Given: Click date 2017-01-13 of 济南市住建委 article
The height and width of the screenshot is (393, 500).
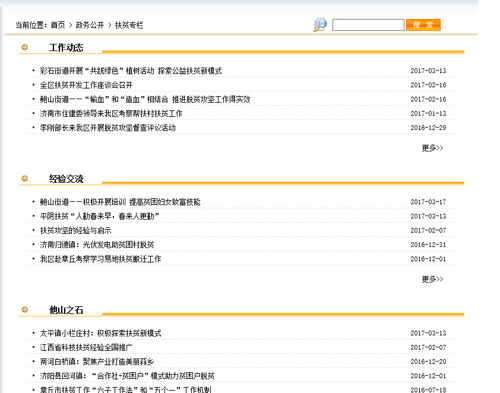Looking at the screenshot, I should point(428,114).
